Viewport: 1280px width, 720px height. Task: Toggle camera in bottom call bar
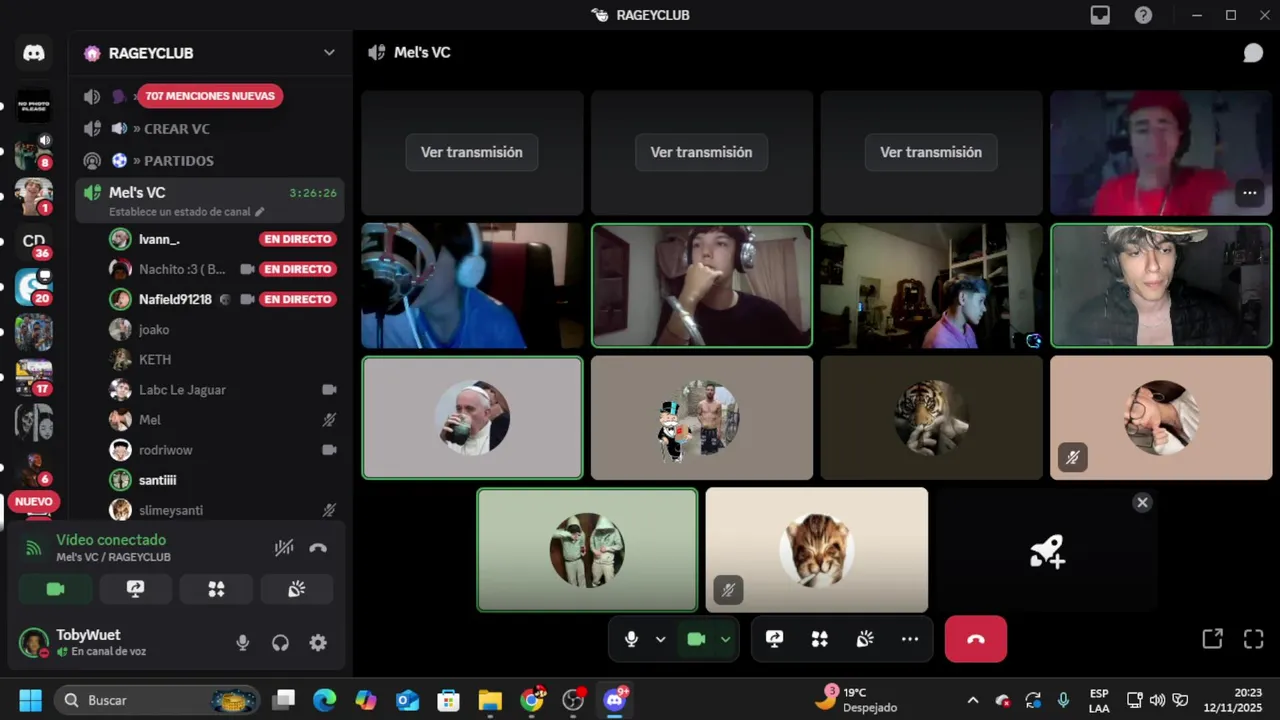click(697, 639)
